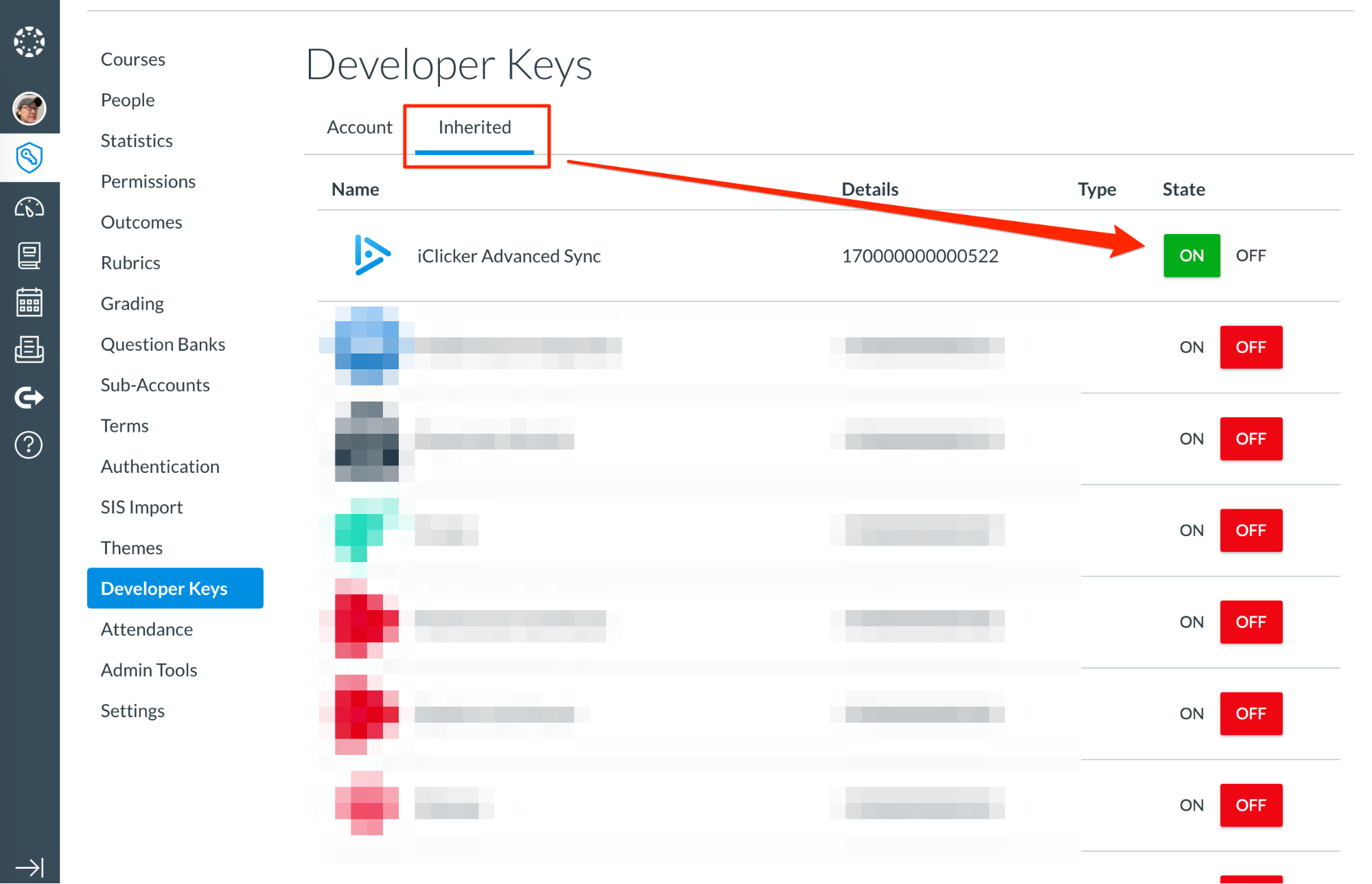Enable the second developer key state ON

1191,347
